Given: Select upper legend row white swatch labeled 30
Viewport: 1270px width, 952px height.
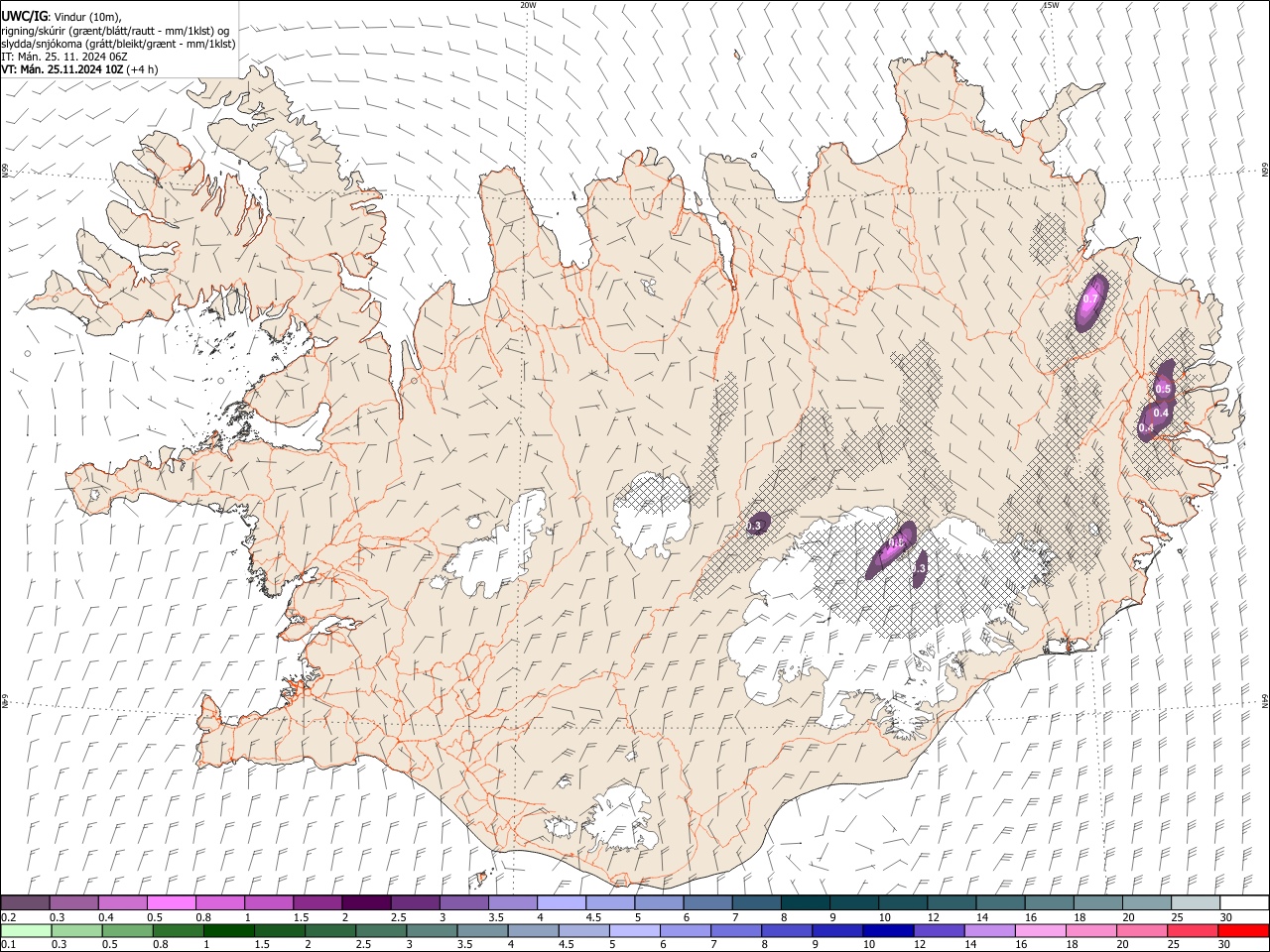Looking at the screenshot, I should [1245, 902].
